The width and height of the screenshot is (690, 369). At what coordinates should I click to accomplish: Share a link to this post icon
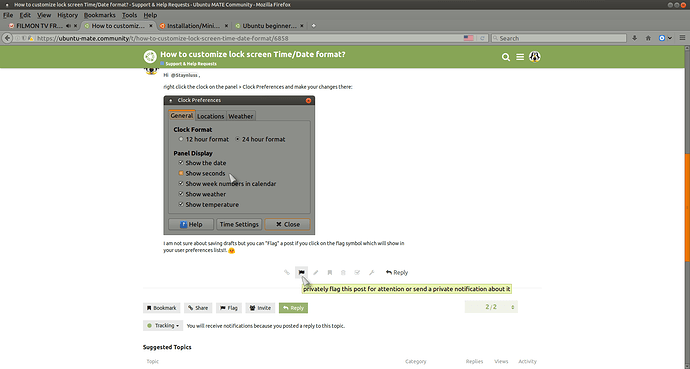click(x=287, y=273)
